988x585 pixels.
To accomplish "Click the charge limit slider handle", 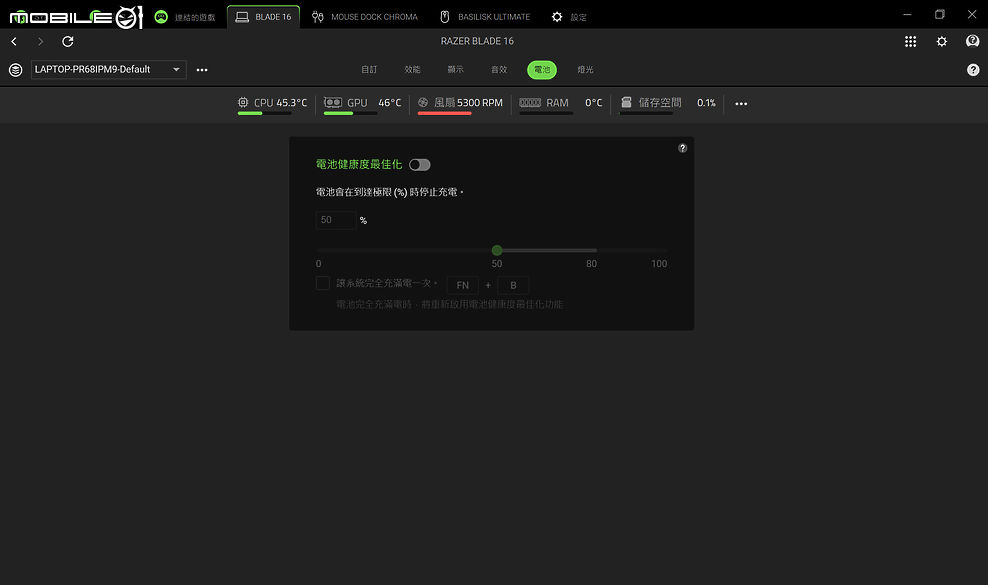I will coord(497,250).
